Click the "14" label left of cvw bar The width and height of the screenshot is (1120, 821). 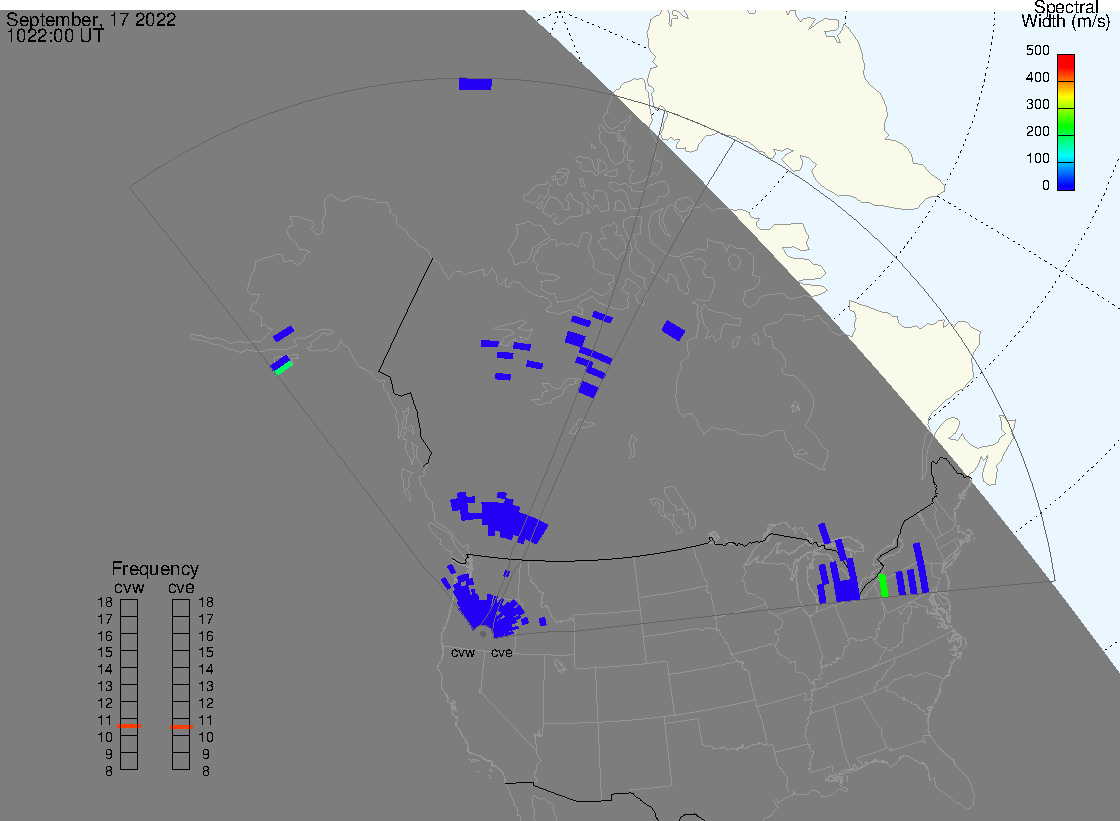[105, 670]
